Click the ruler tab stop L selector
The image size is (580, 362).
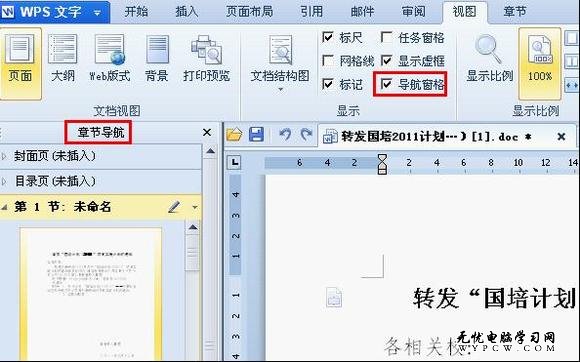[234, 162]
